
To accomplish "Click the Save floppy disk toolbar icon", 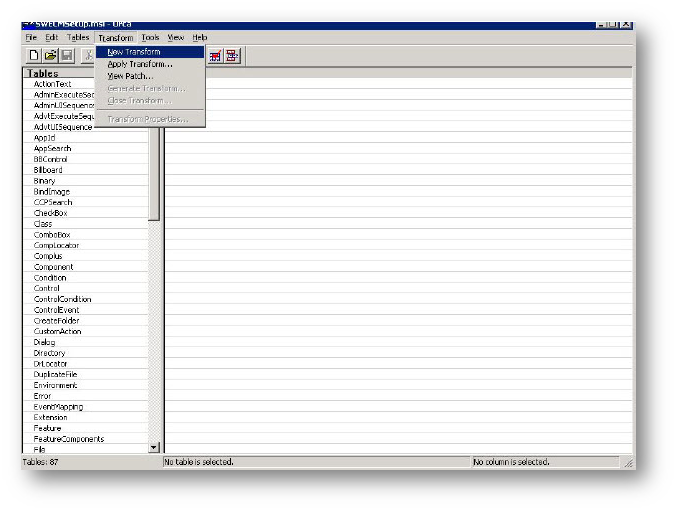I will click(x=67, y=57).
